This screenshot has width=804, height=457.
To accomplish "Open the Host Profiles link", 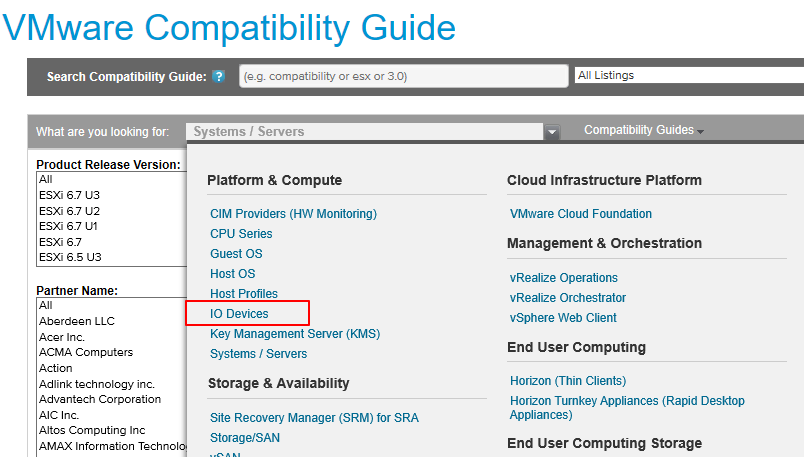I will pyautogui.click(x=244, y=294).
